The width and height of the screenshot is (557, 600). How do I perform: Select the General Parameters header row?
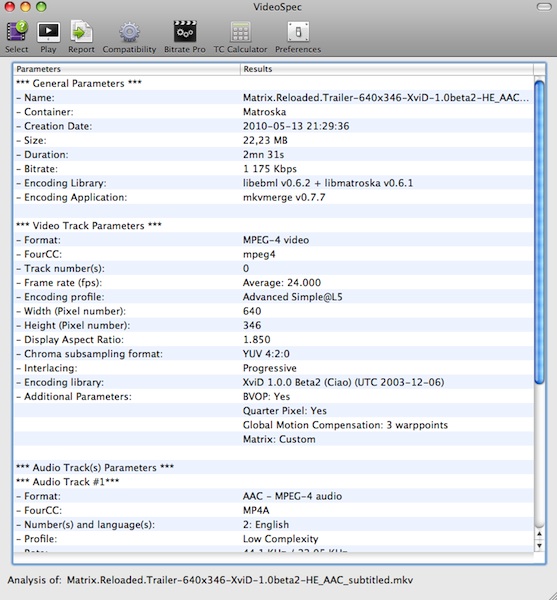[274, 83]
